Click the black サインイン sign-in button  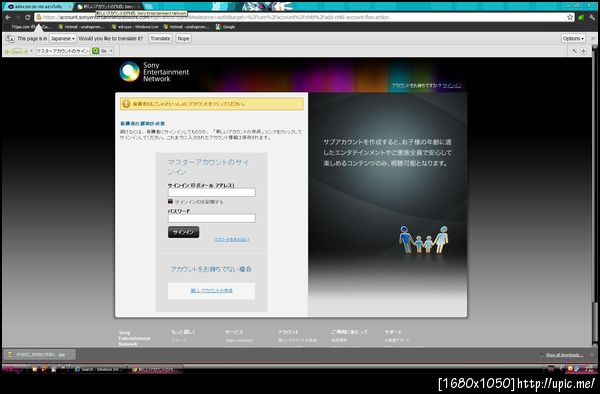(x=183, y=232)
